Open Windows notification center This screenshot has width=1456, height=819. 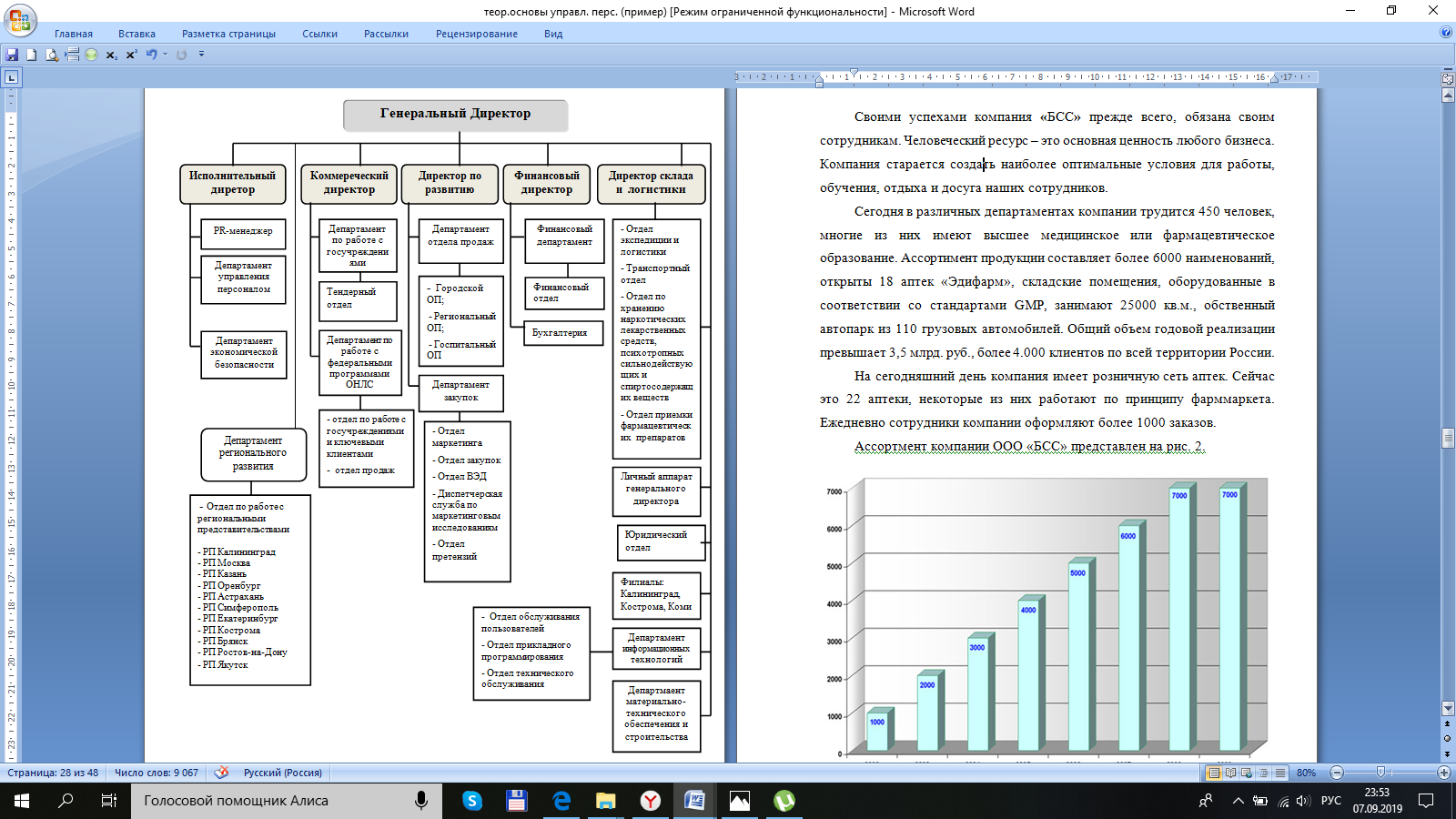tap(1426, 801)
